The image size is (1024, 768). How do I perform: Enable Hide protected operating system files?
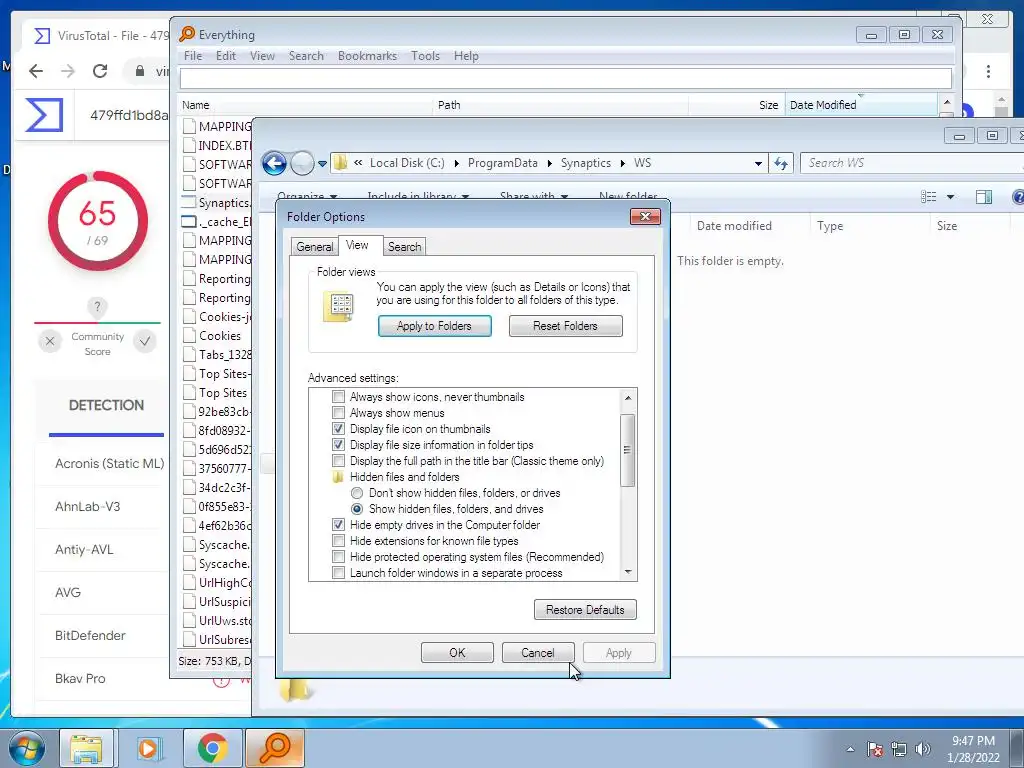tap(338, 557)
